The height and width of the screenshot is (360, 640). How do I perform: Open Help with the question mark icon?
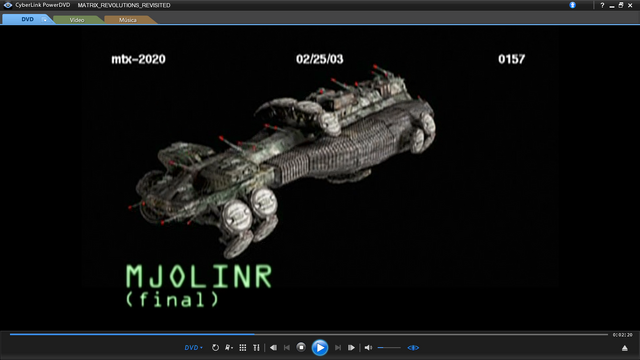pyautogui.click(x=602, y=5)
